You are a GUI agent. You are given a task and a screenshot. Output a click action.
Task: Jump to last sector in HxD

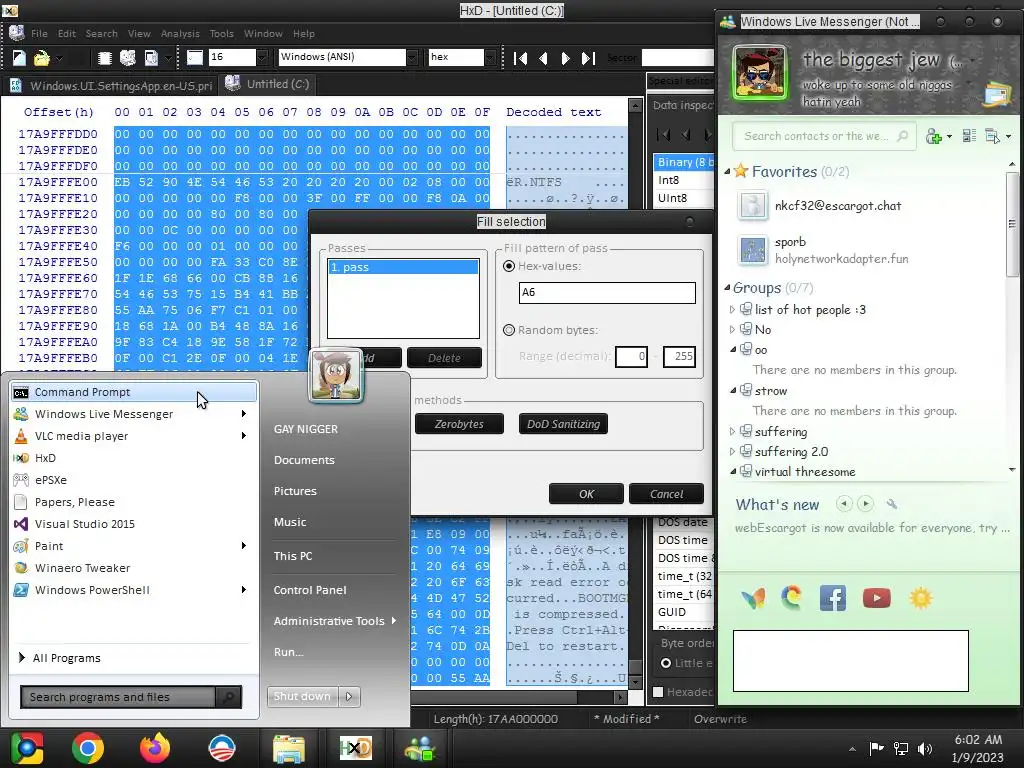(x=588, y=58)
